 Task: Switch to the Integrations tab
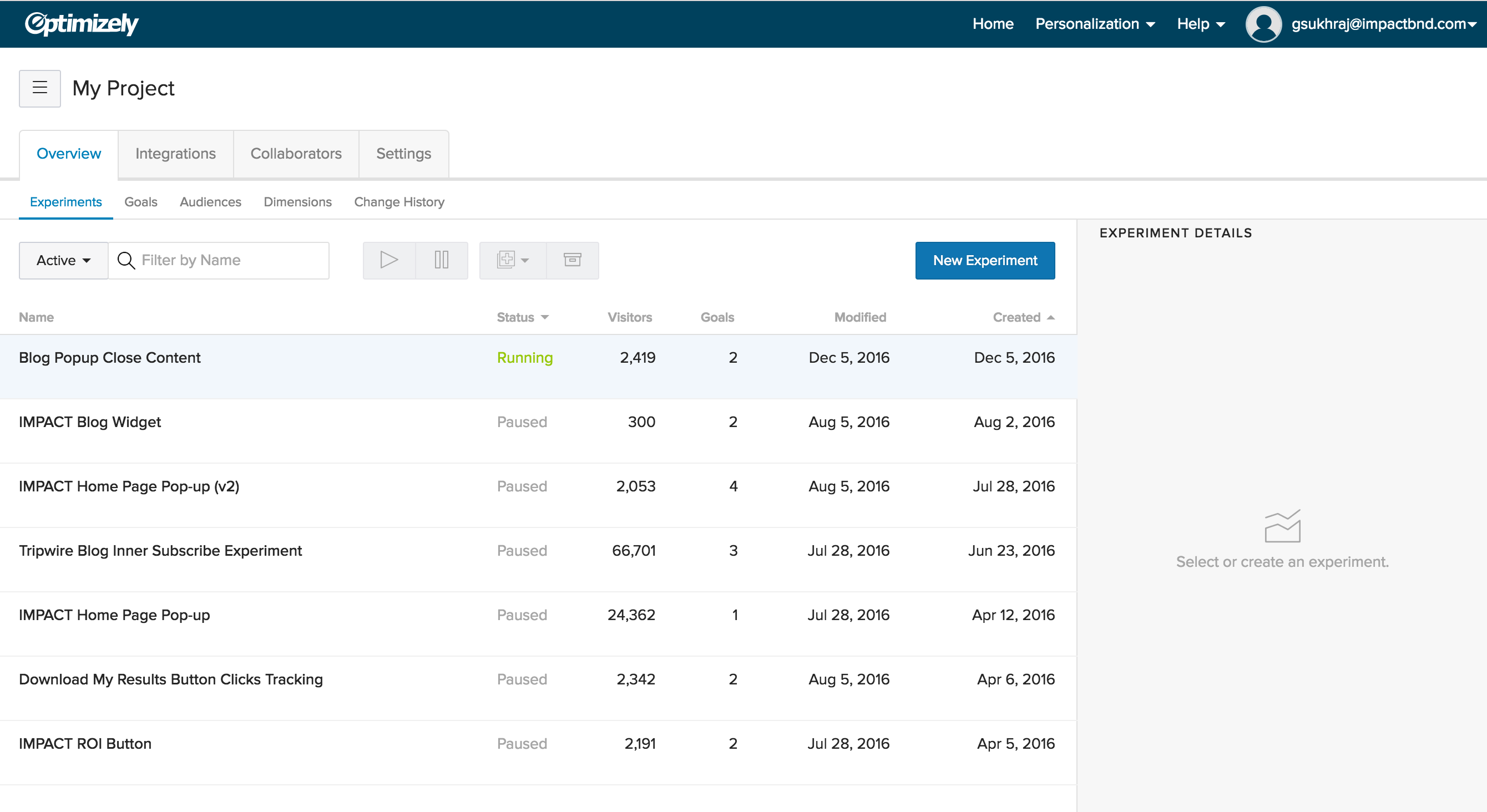click(175, 154)
